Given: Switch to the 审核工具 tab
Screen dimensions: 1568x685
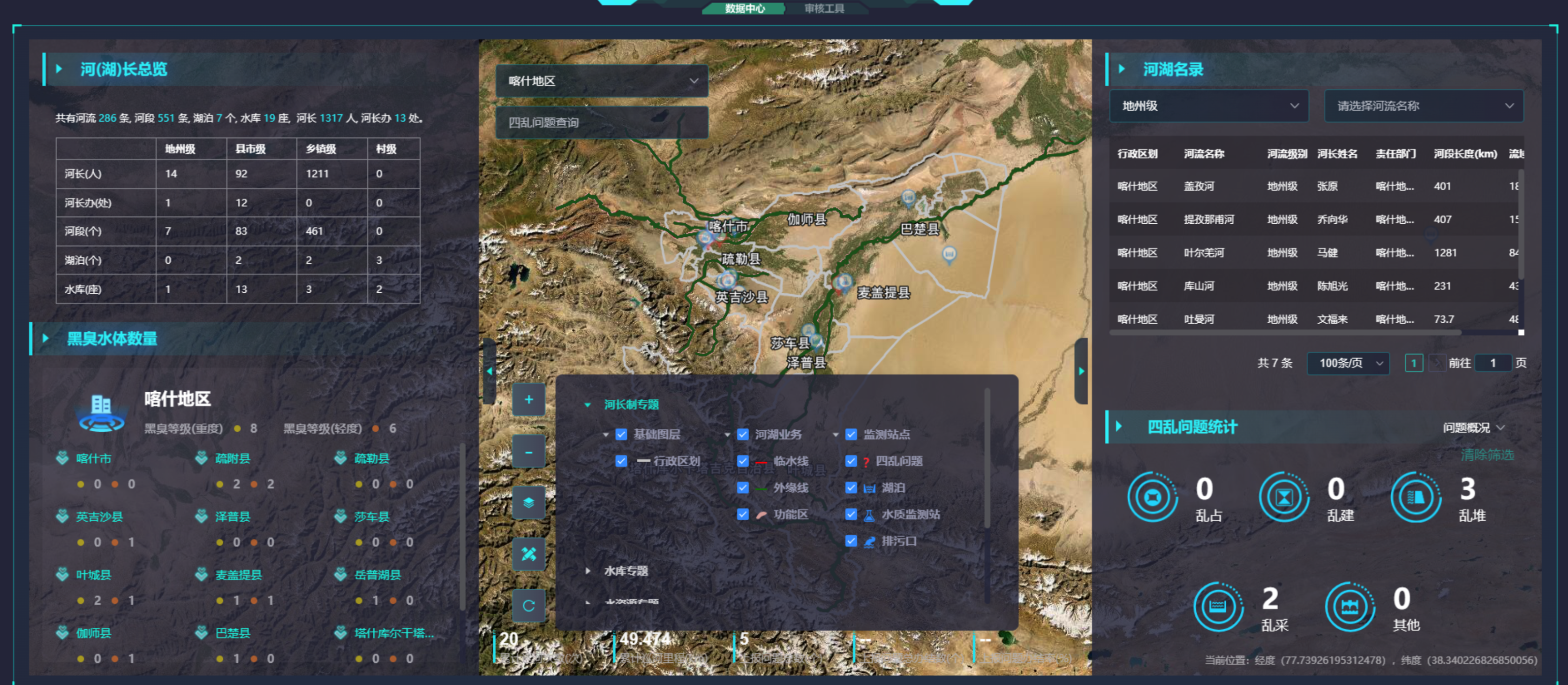Looking at the screenshot, I should (x=824, y=8).
